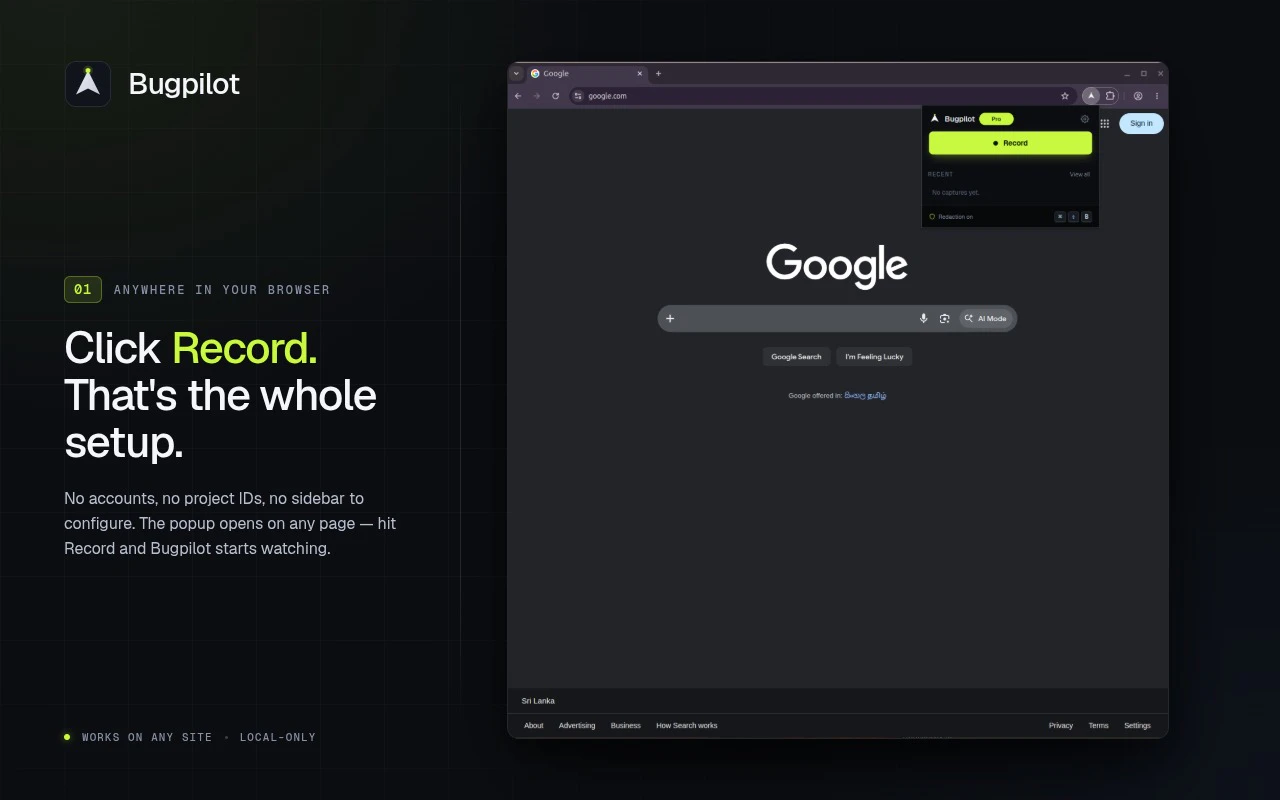The height and width of the screenshot is (800, 1280).
Task: Click the redaction shield icon in popup
Action: tap(932, 217)
